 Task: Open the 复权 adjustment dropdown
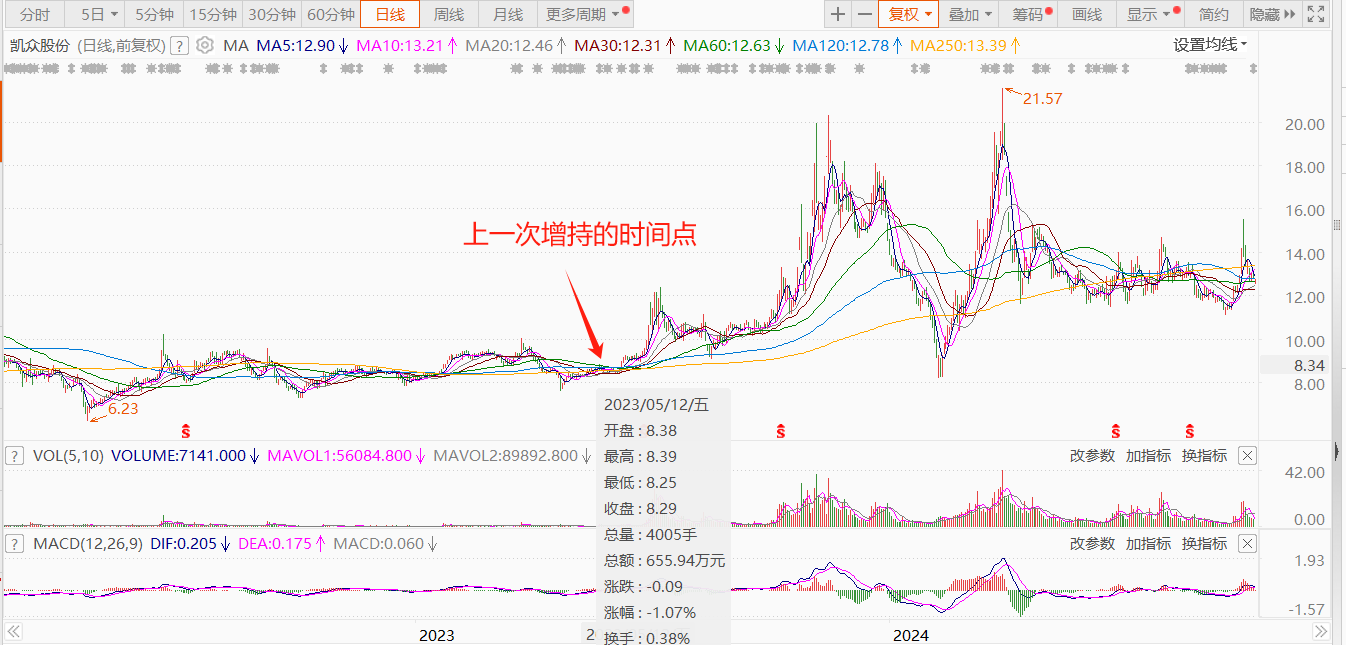click(x=909, y=14)
